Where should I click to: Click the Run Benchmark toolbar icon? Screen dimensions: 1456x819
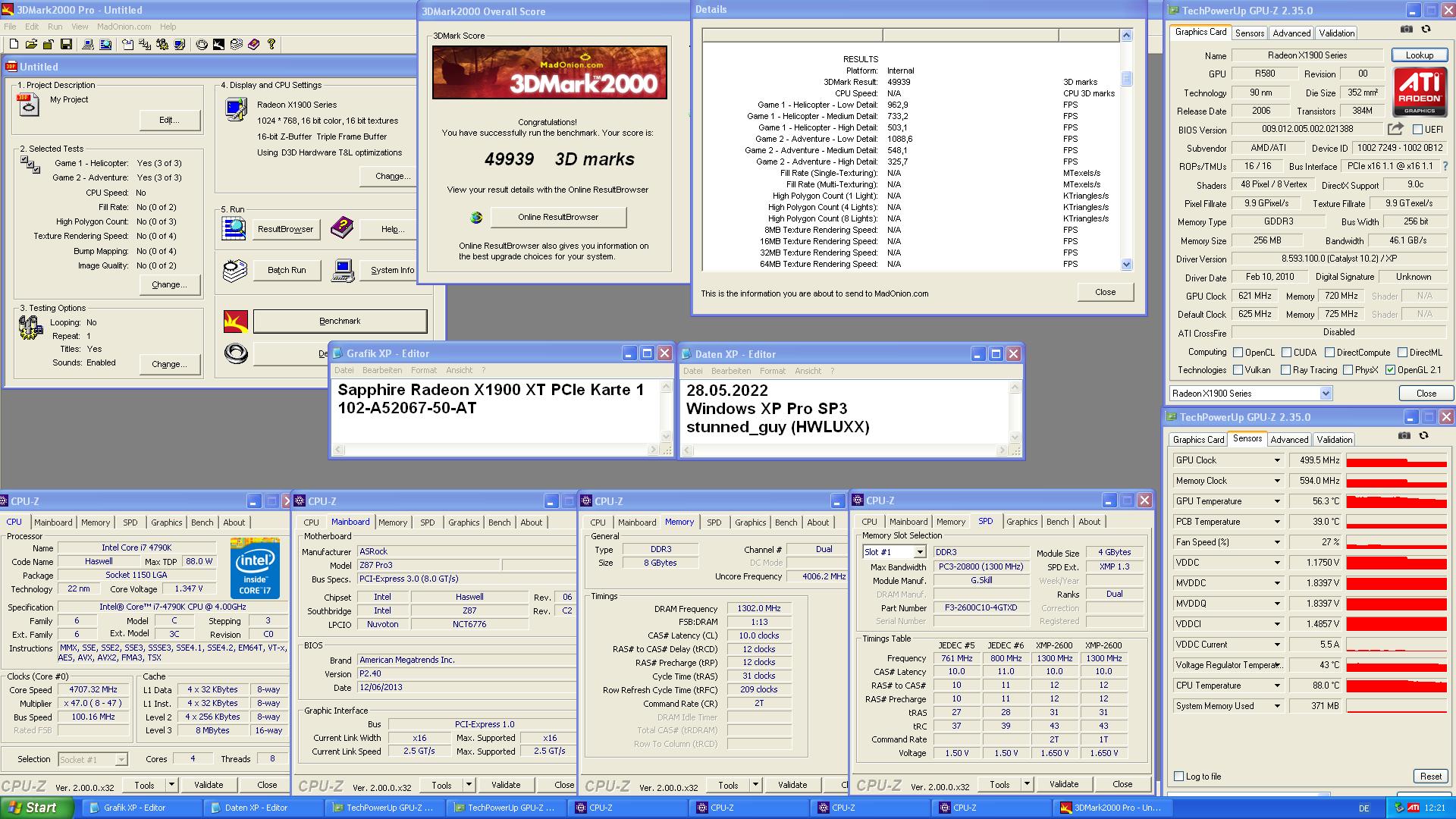tap(219, 44)
